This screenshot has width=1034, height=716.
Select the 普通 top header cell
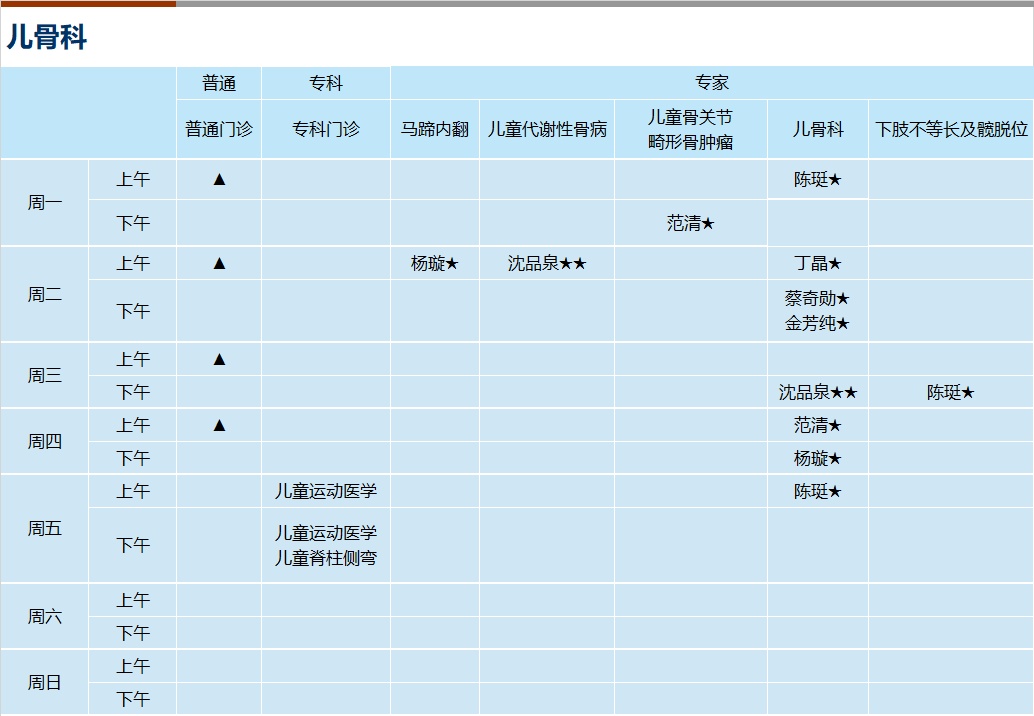[x=219, y=83]
